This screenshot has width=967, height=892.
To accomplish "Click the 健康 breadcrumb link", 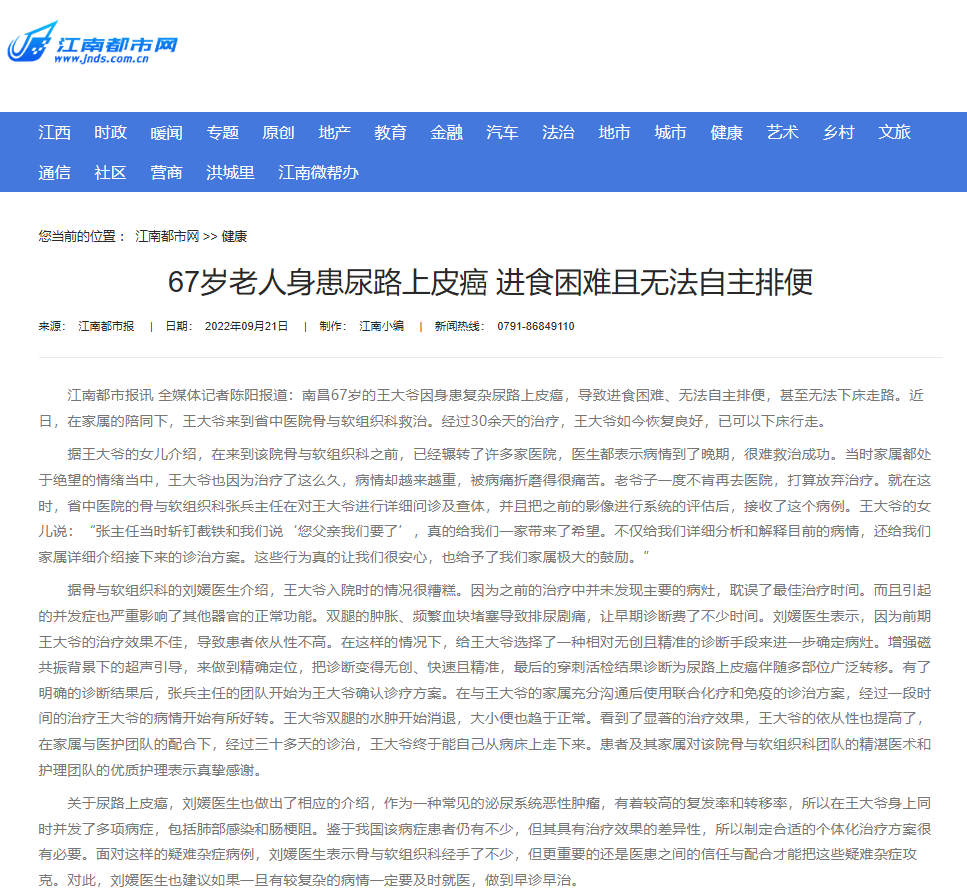I will (x=234, y=237).
